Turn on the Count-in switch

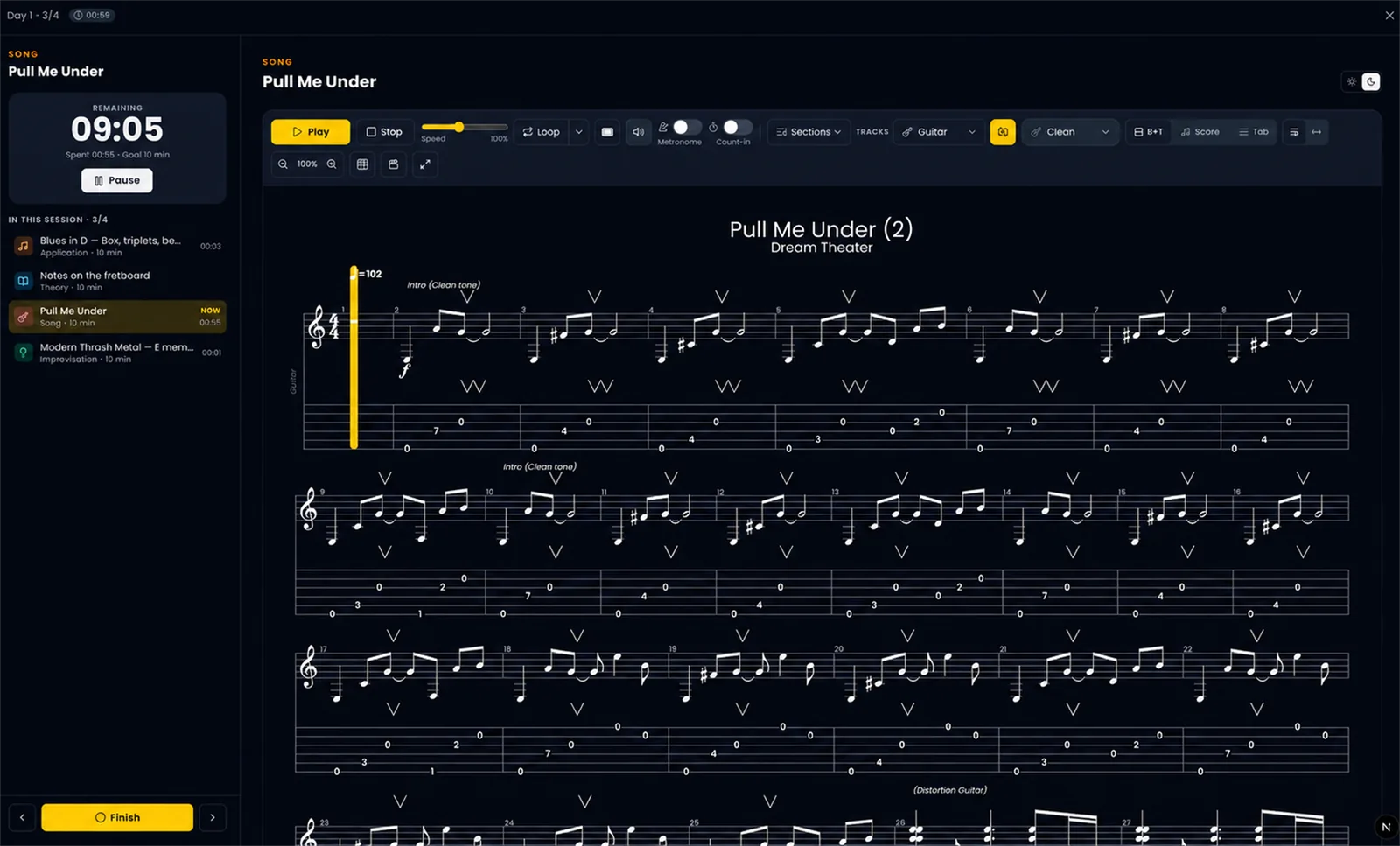tap(737, 128)
